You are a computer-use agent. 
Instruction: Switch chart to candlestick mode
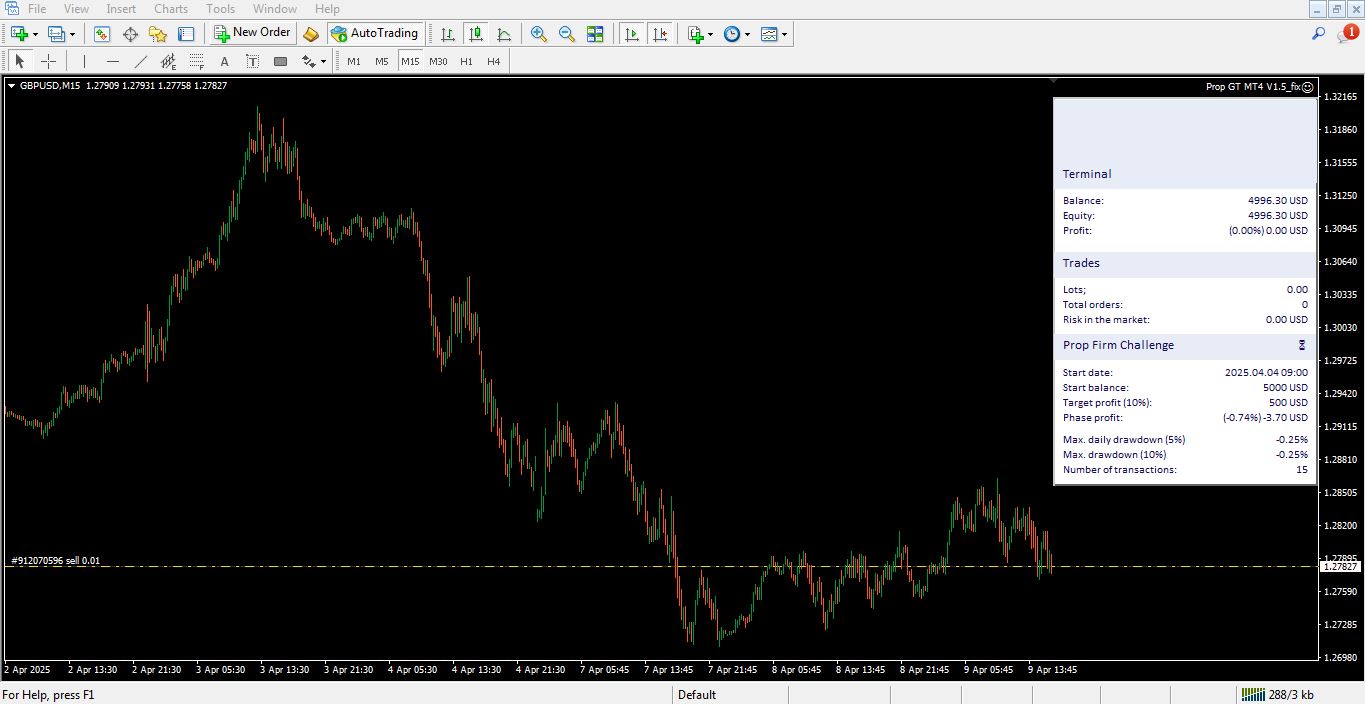476,34
